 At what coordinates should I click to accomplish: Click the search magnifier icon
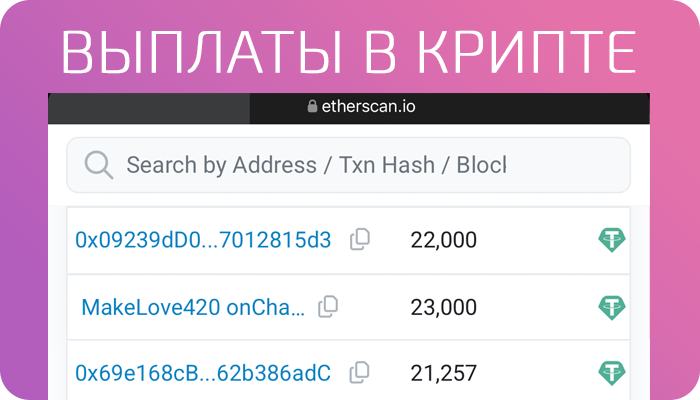(x=99, y=165)
